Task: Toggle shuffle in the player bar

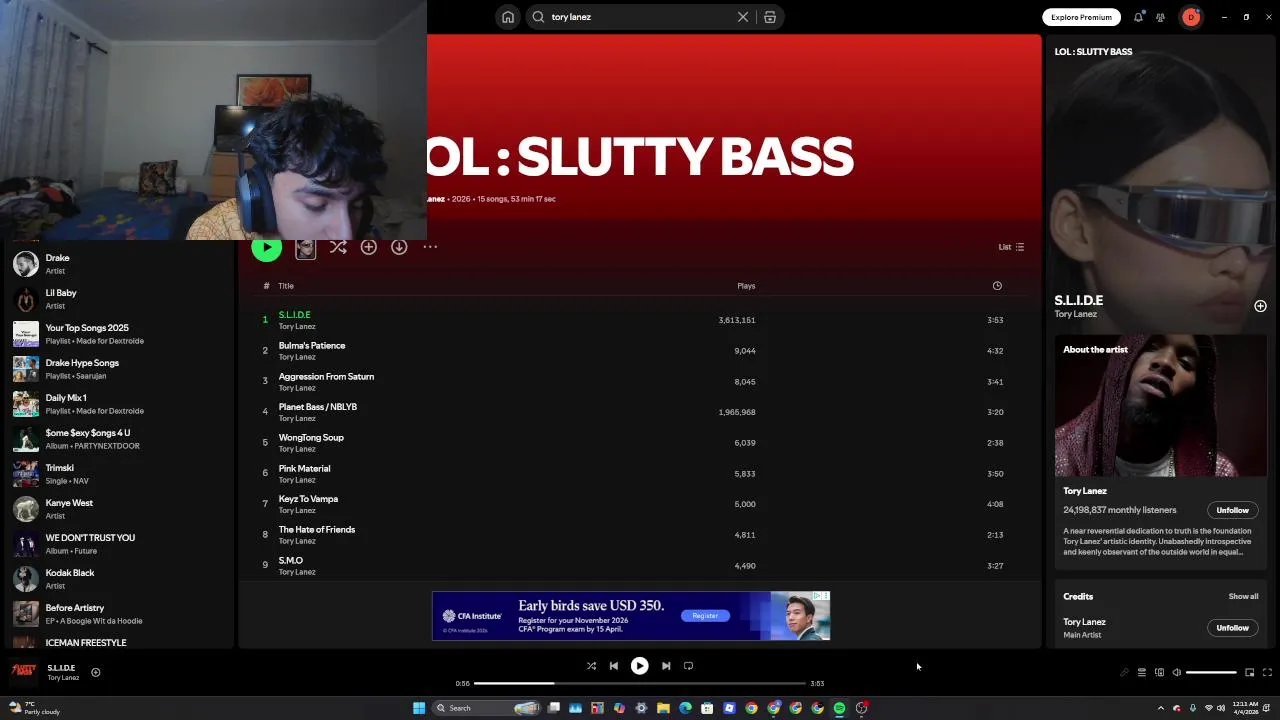Action: [x=591, y=666]
